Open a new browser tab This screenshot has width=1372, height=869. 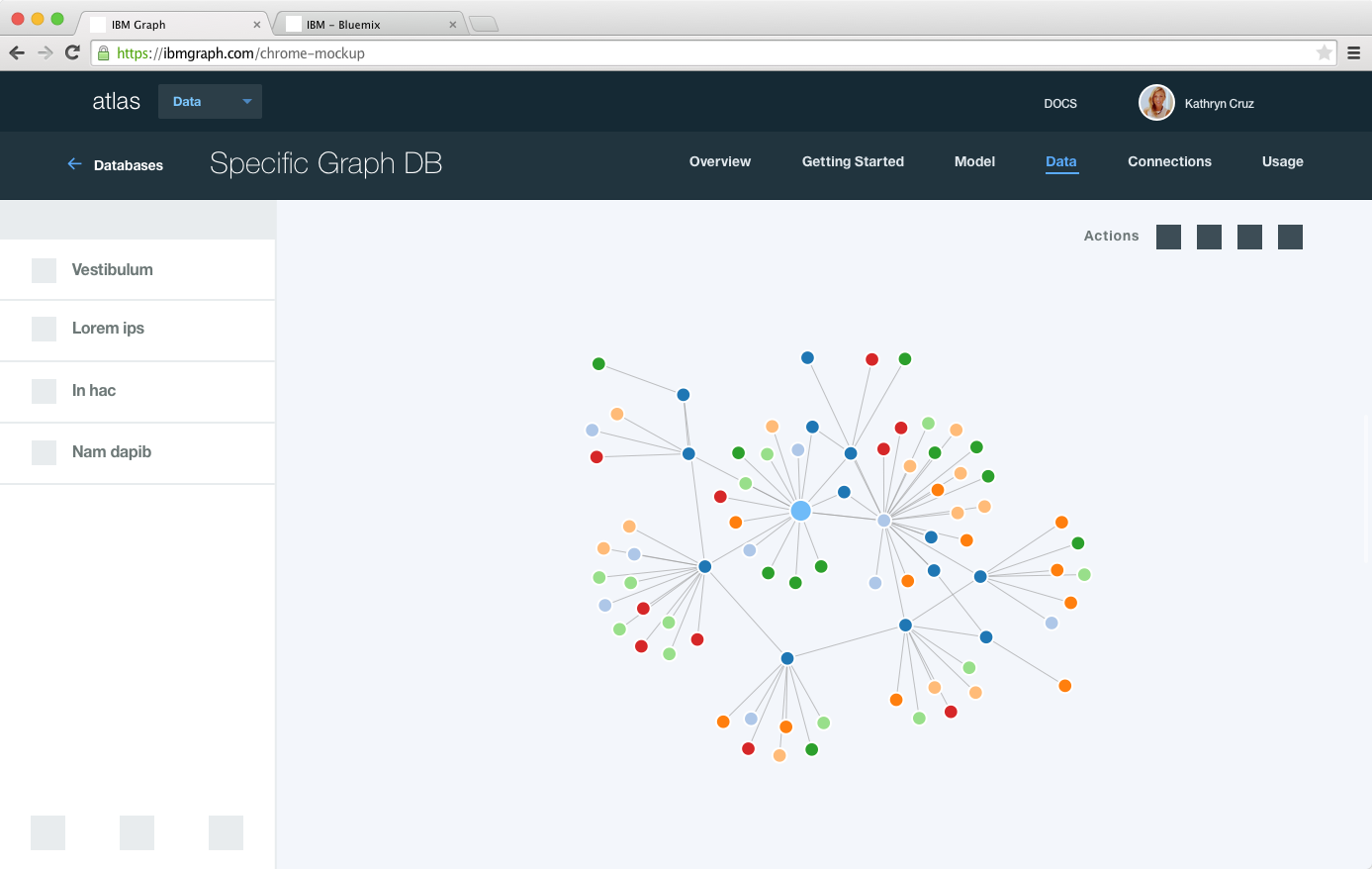pos(483,25)
